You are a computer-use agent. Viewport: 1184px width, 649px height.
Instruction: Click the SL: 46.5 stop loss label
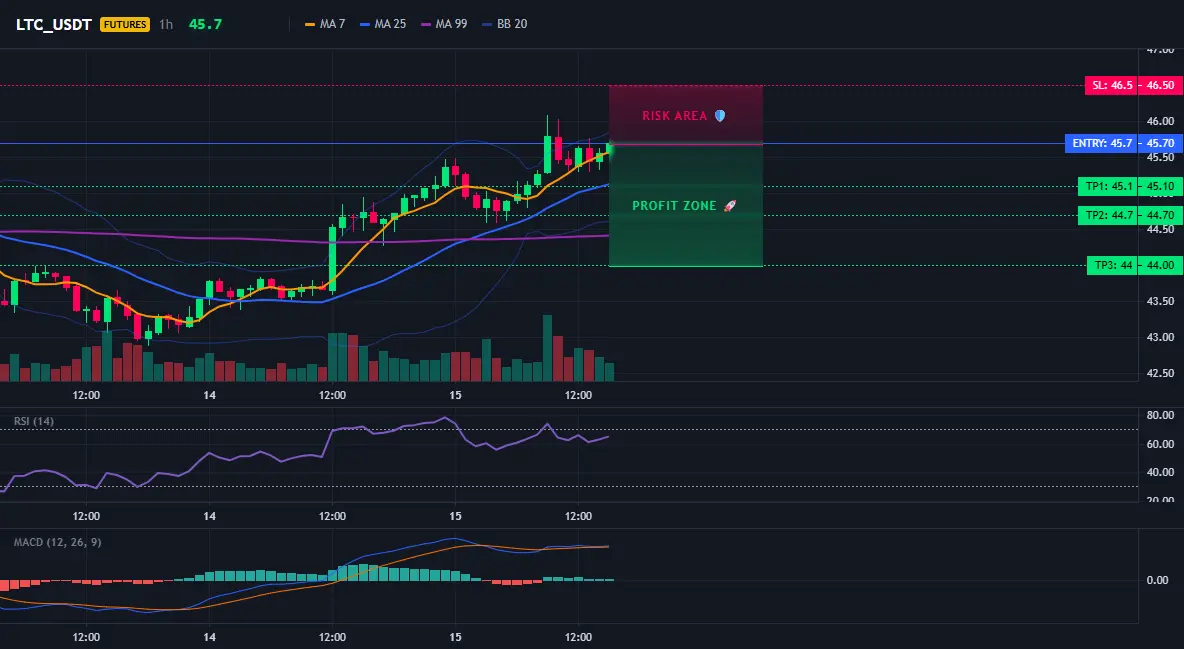point(1112,85)
